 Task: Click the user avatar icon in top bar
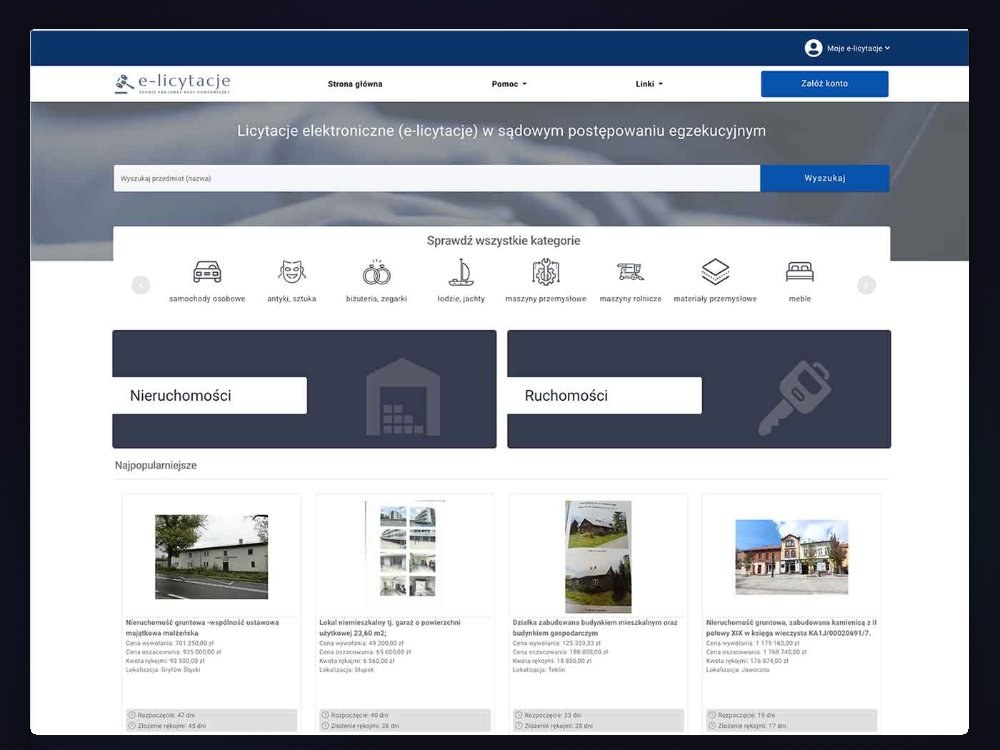pyautogui.click(x=813, y=48)
